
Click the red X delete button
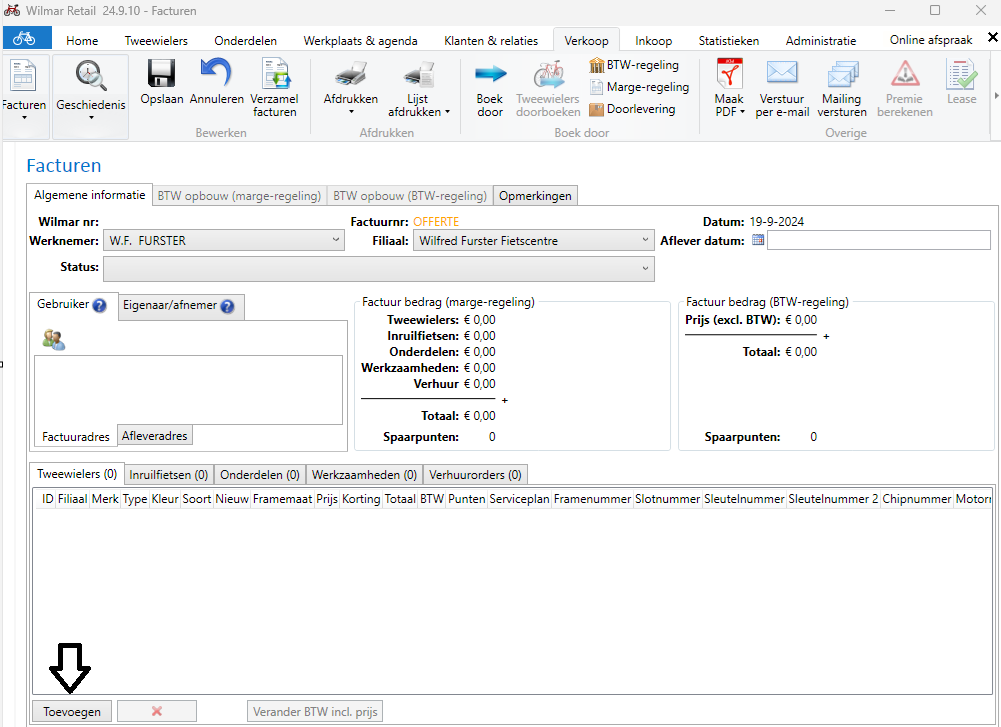click(156, 711)
